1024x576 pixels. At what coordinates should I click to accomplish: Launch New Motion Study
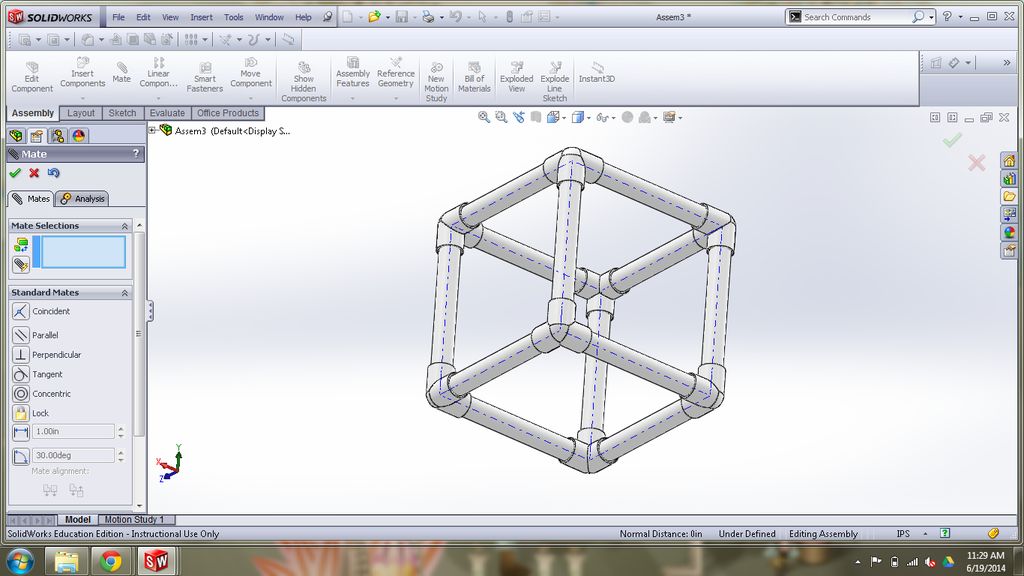pos(436,81)
